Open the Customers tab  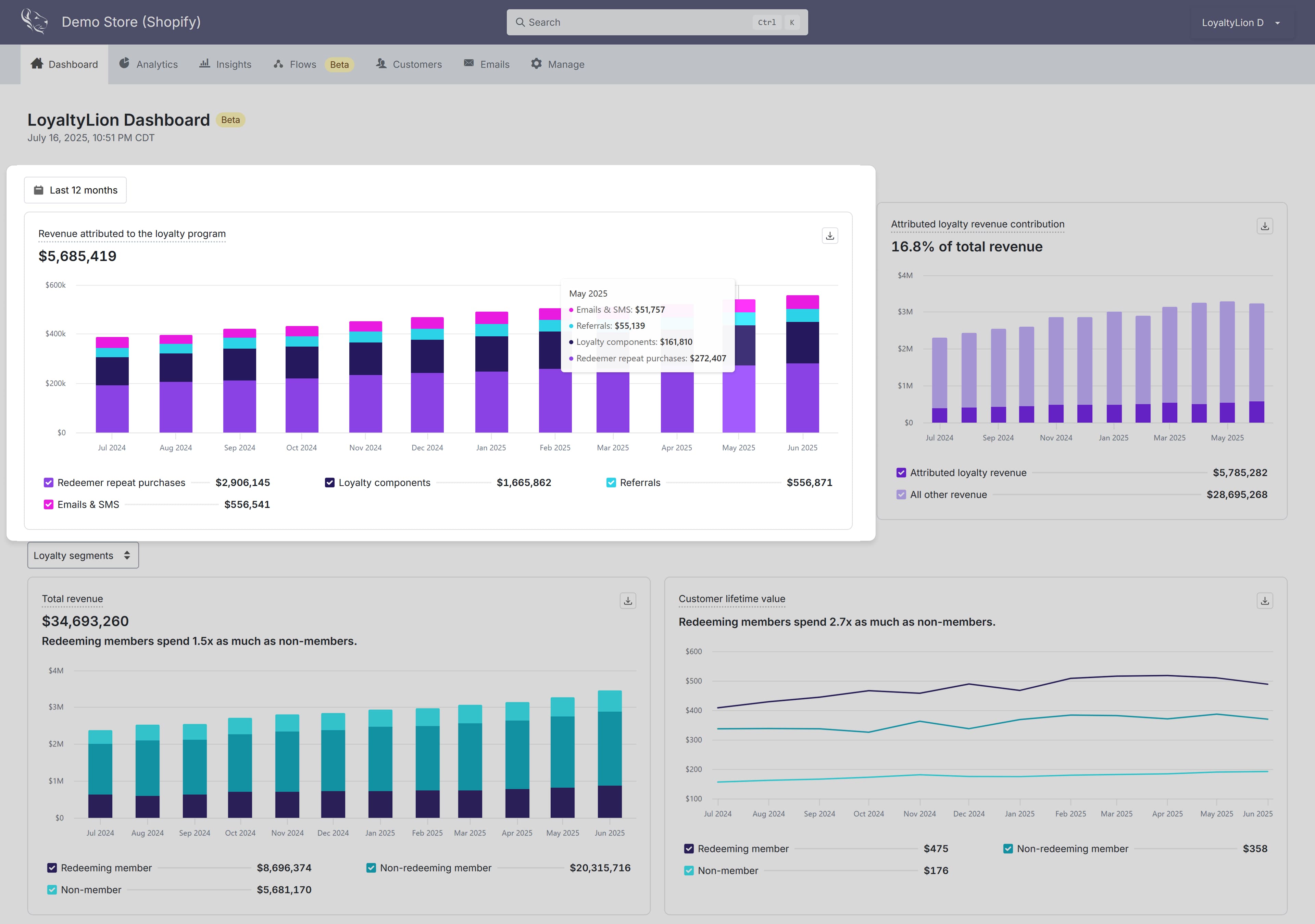[408, 64]
